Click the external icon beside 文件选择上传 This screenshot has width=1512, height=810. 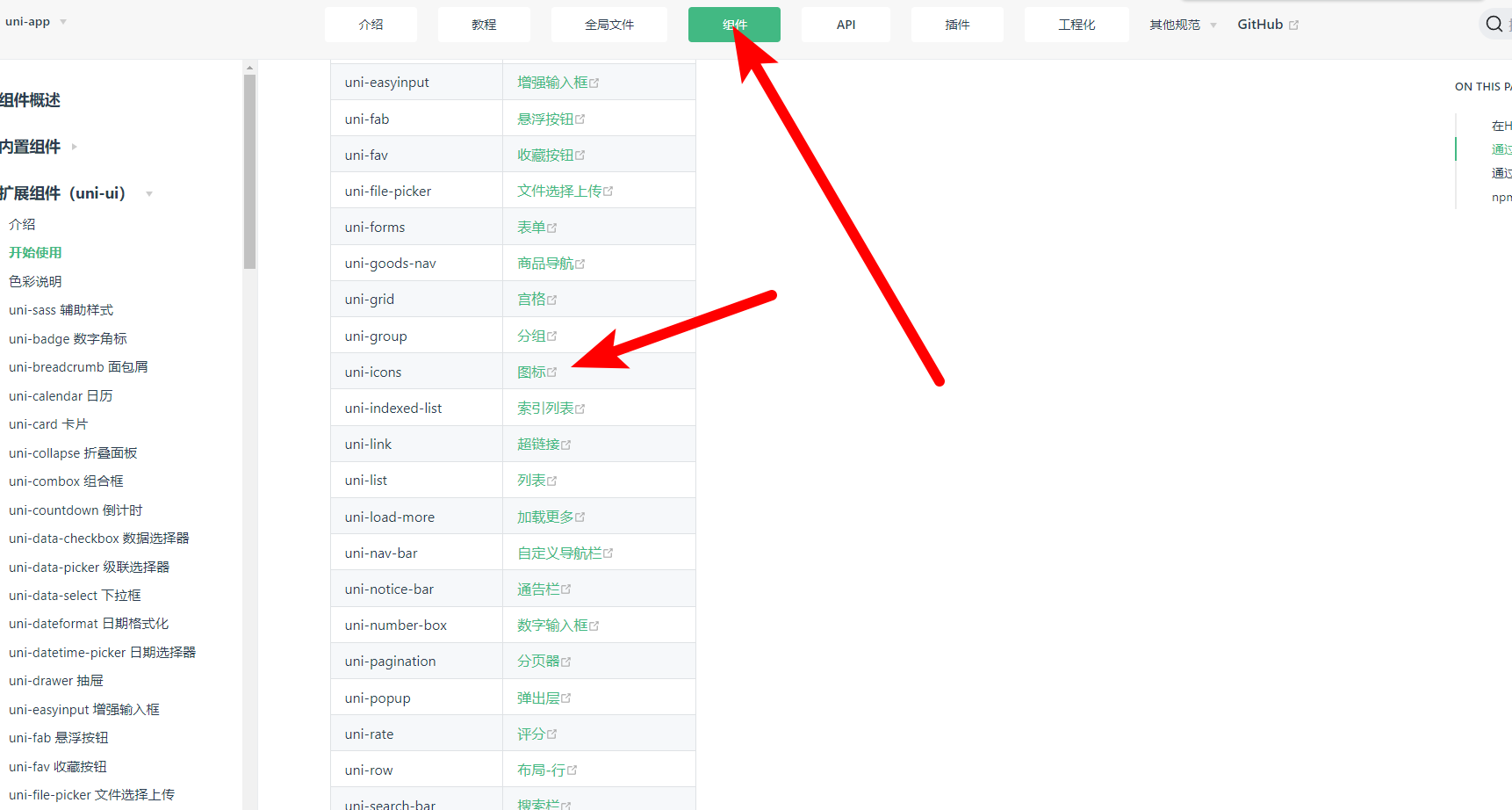[608, 192]
